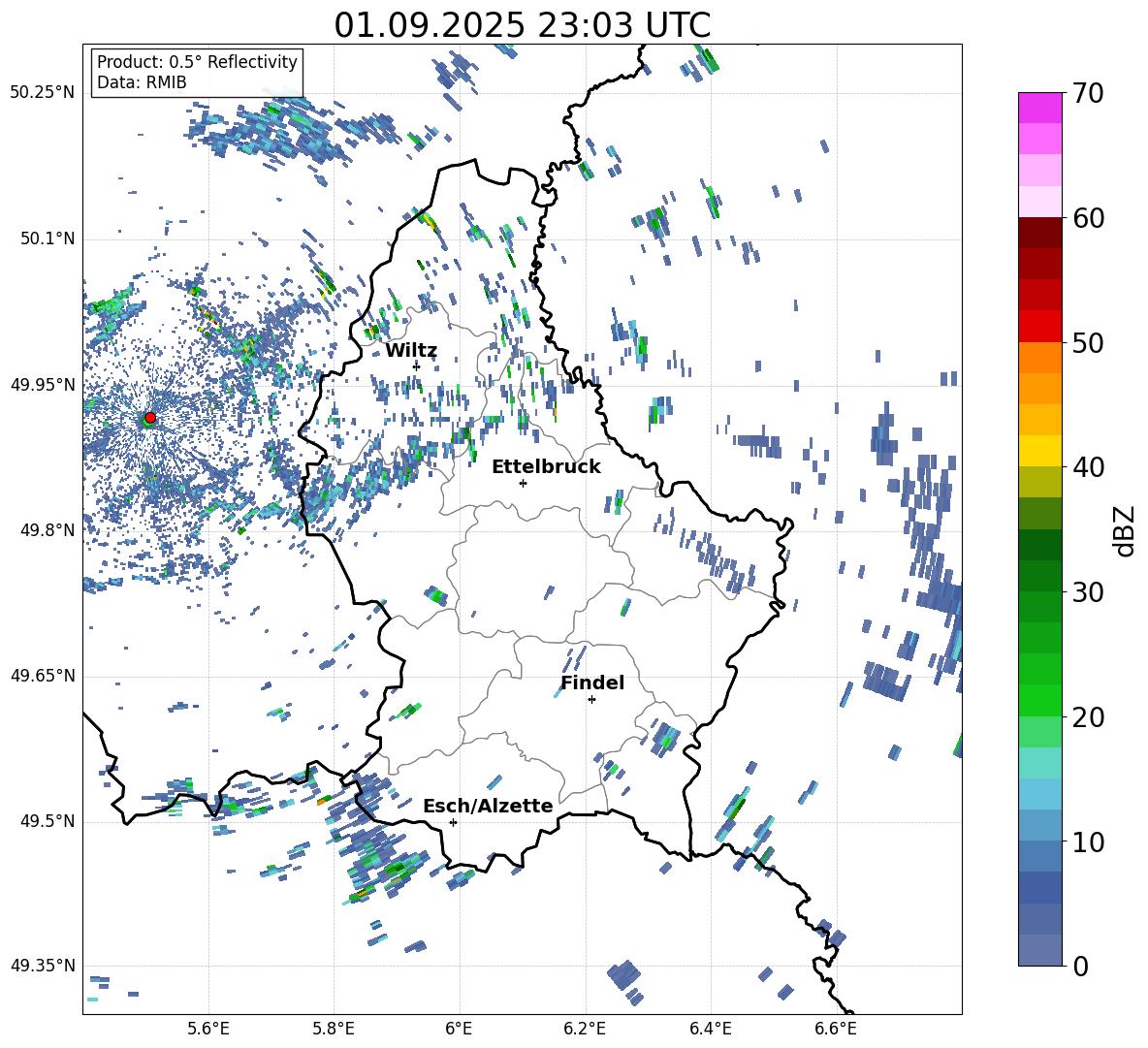Click the 20 value on colorbar

click(x=1088, y=717)
